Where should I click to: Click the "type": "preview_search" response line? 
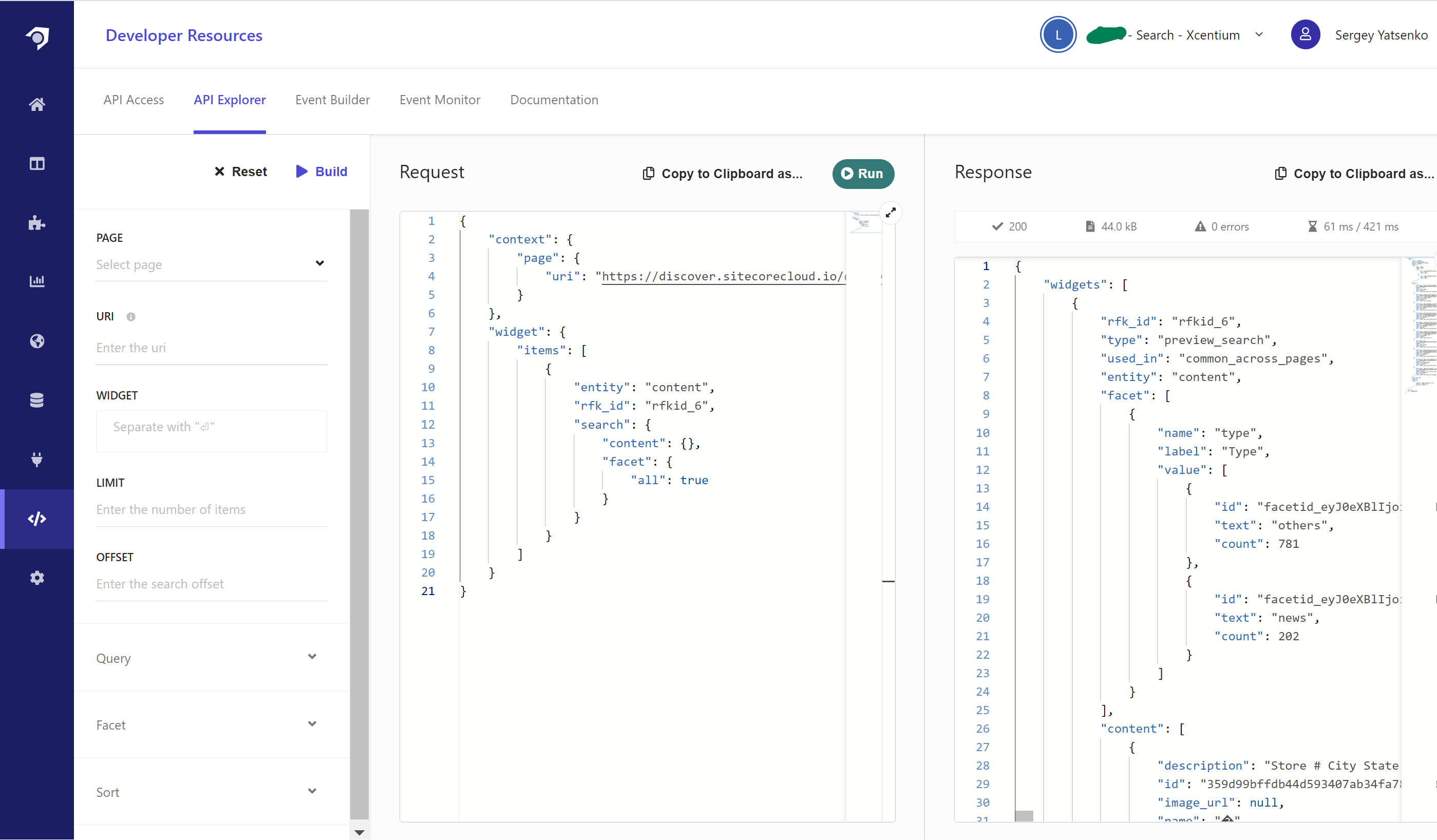(x=1188, y=340)
